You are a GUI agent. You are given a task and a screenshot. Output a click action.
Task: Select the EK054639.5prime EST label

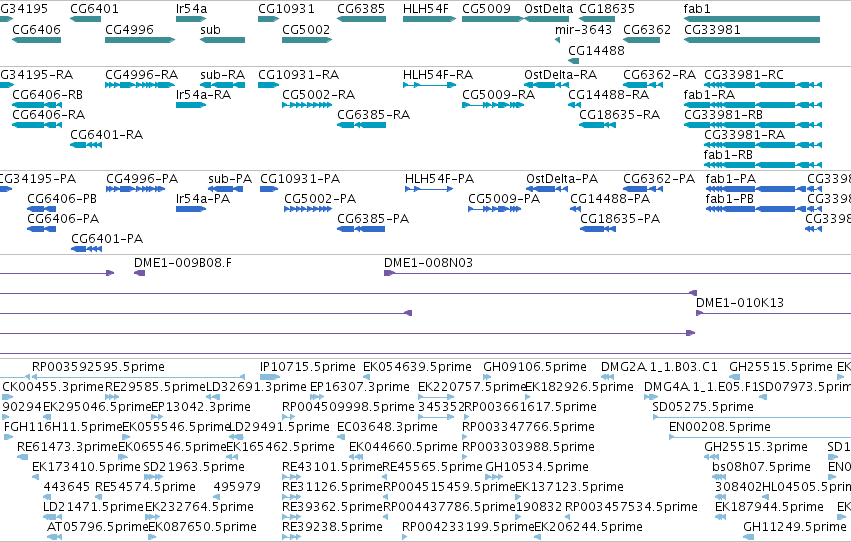(417, 367)
